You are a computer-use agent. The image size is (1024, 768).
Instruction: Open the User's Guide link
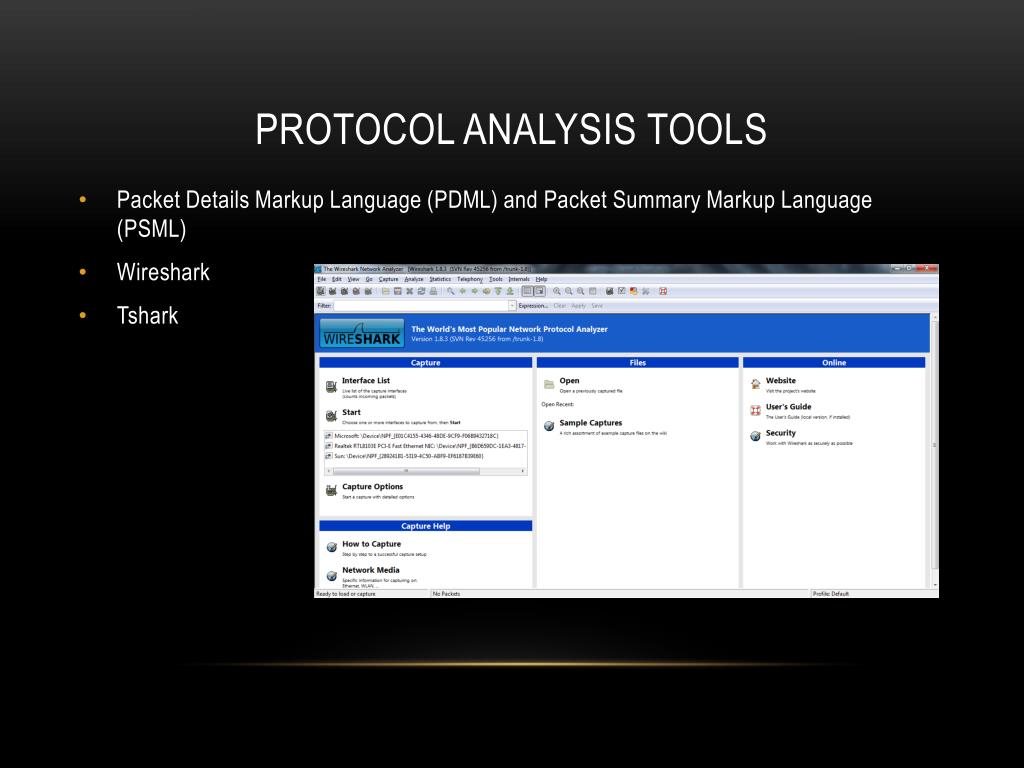(x=788, y=407)
